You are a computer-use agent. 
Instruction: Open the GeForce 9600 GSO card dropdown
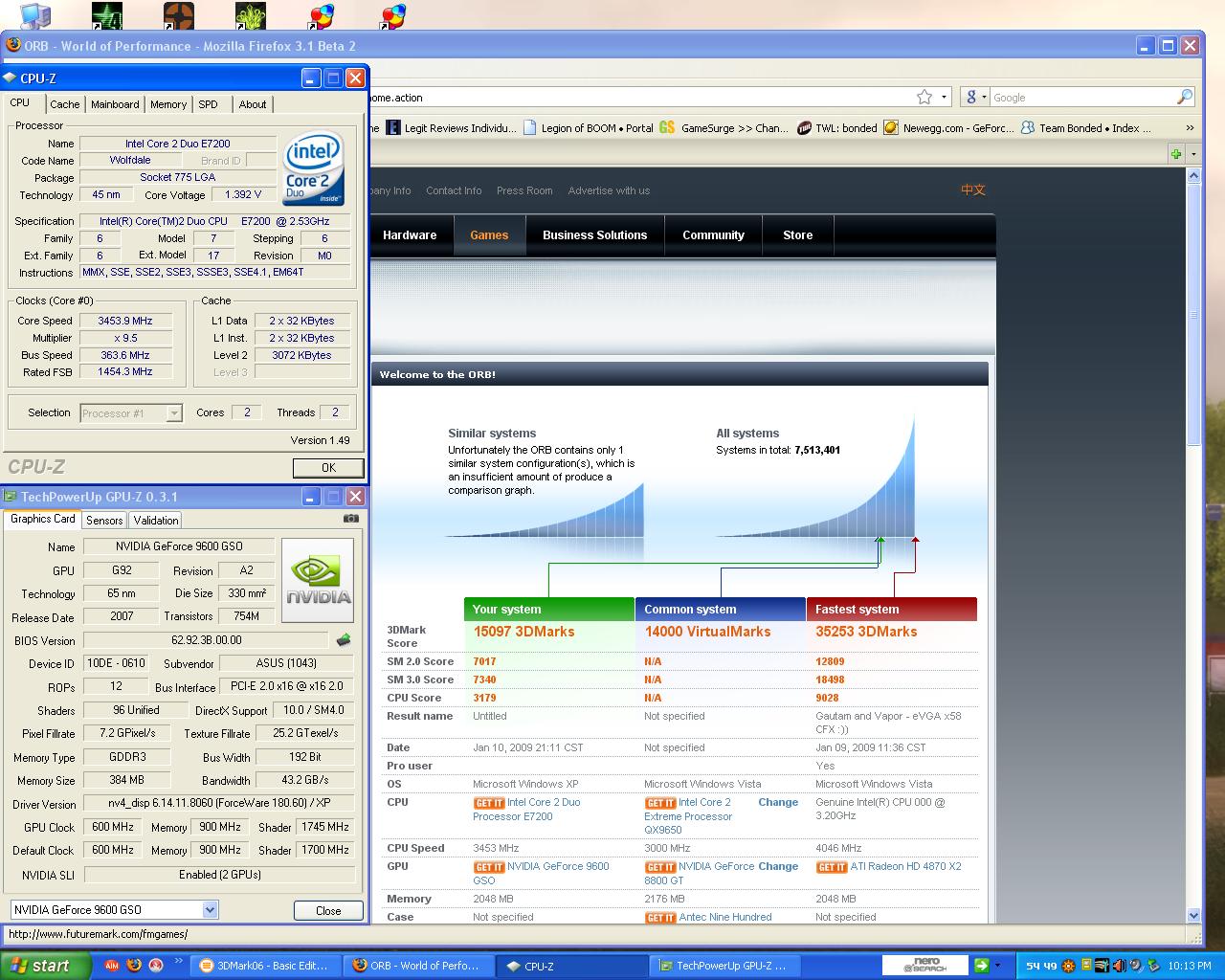(210, 910)
